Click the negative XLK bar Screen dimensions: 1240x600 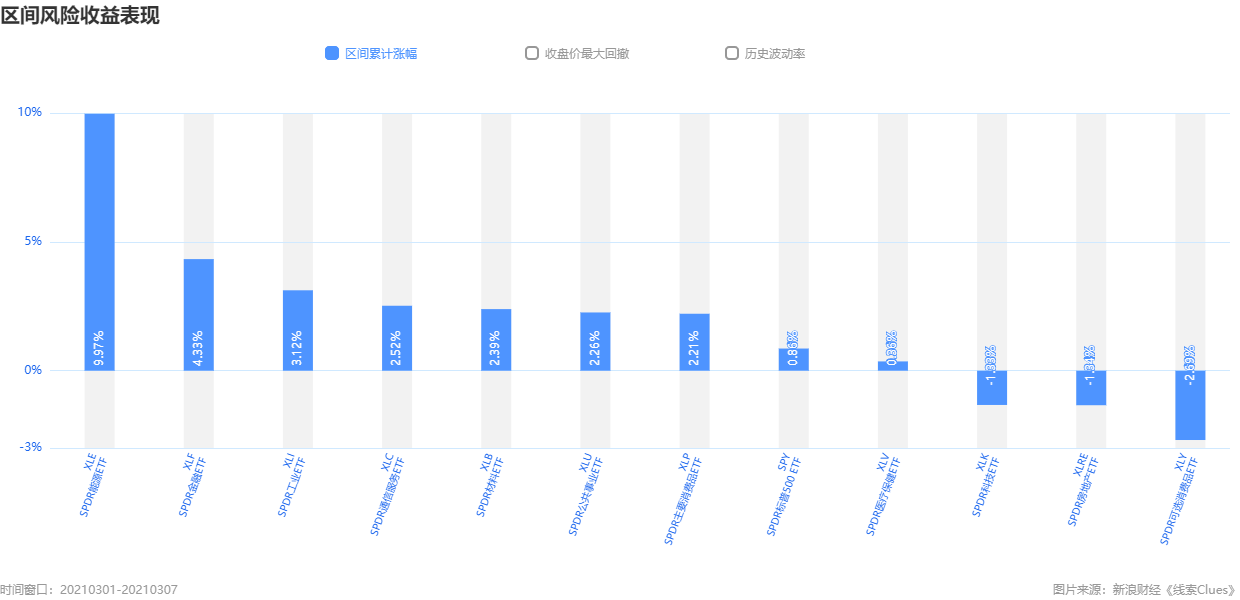click(992, 388)
